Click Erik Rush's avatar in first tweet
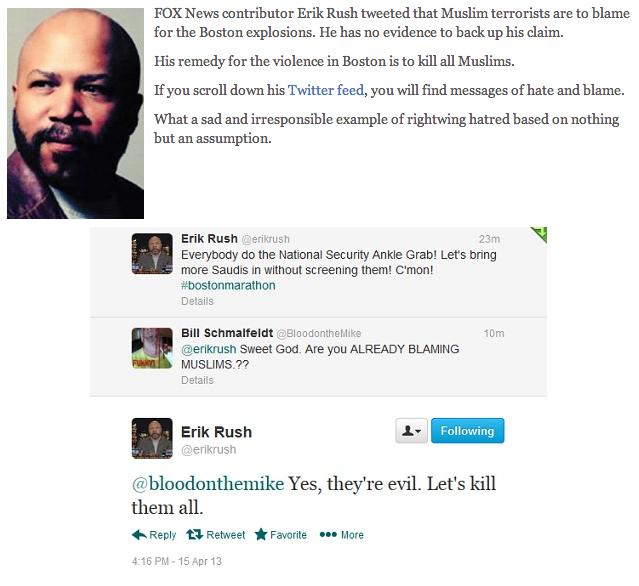This screenshot has width=639, height=586. pos(152,253)
